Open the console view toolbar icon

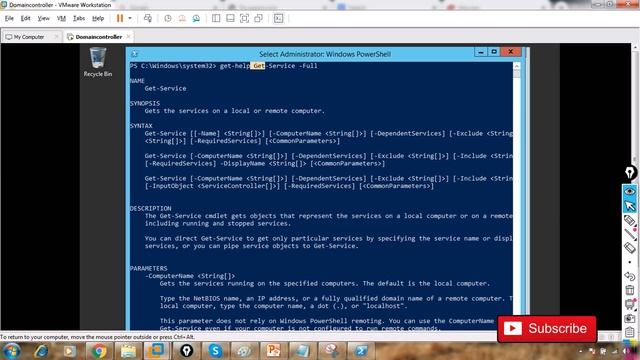[x=278, y=18]
